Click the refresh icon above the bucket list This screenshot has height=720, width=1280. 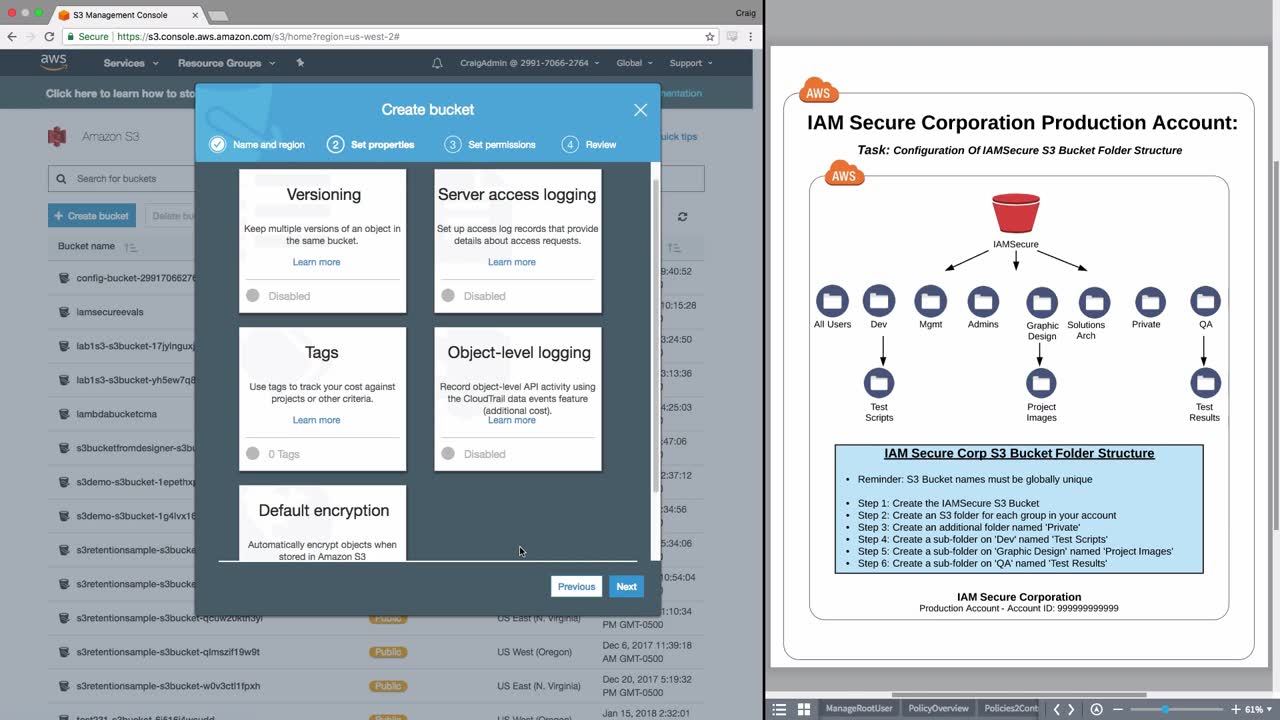point(683,216)
